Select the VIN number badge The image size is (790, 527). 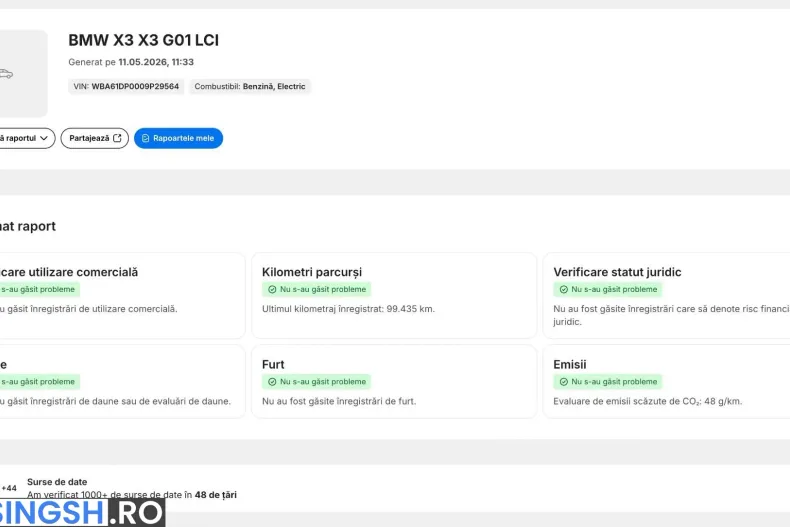click(126, 87)
